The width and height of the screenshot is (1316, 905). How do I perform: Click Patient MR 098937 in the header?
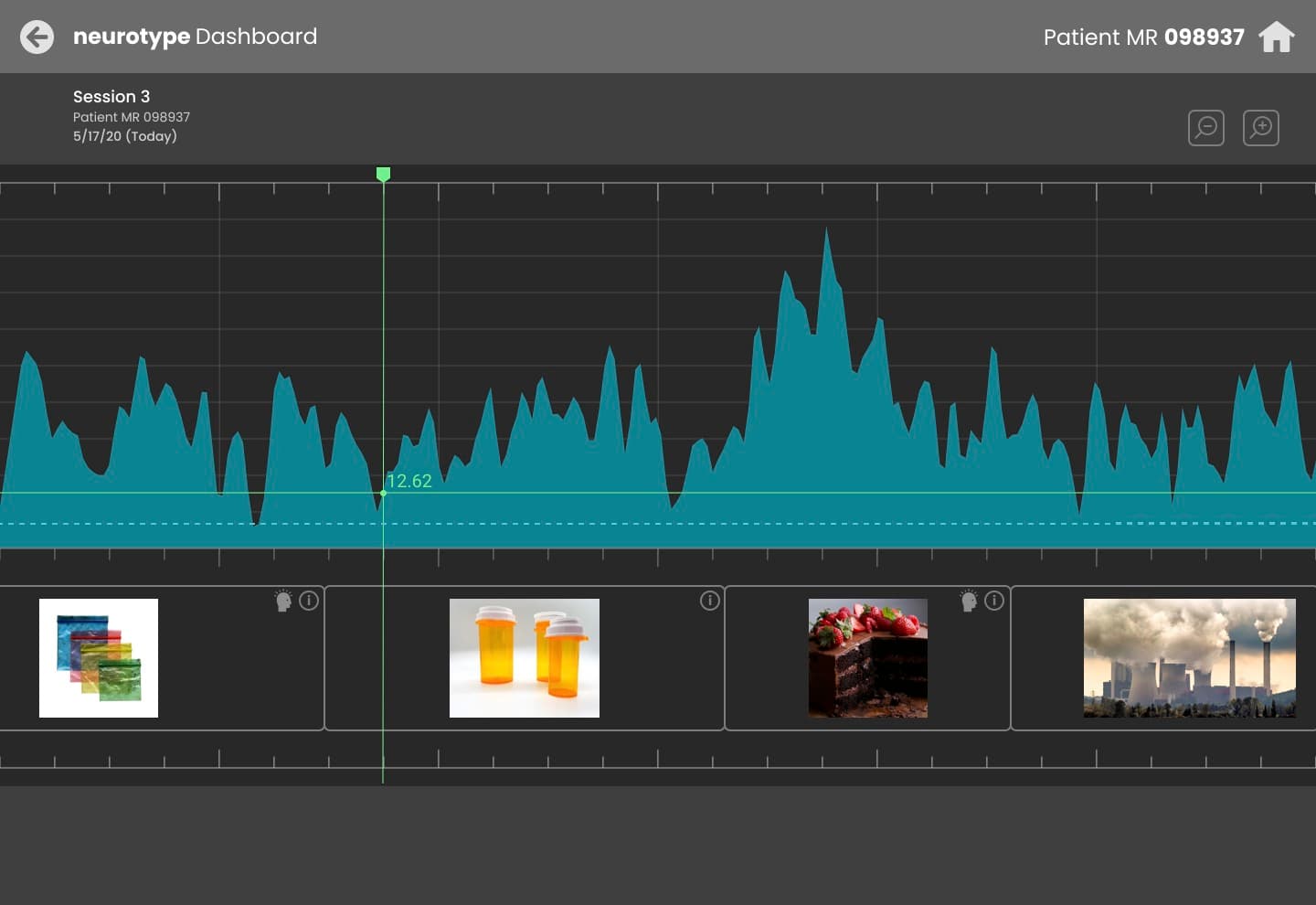(x=1144, y=37)
